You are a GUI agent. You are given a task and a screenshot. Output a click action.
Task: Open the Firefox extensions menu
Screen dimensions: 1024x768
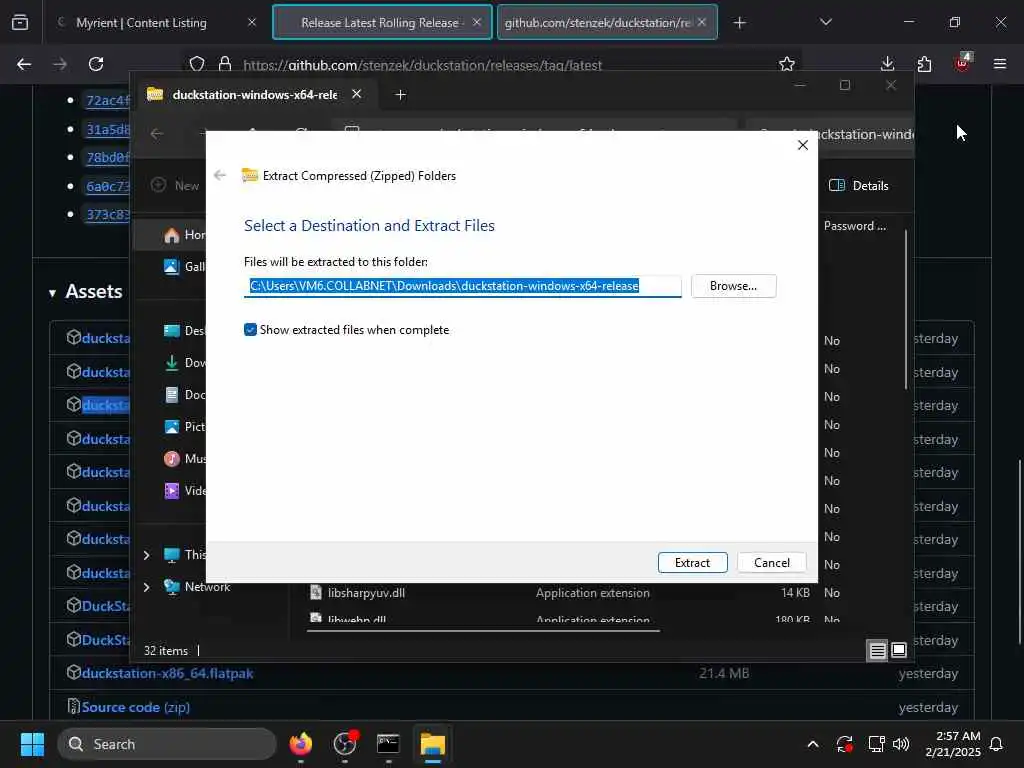pos(924,64)
